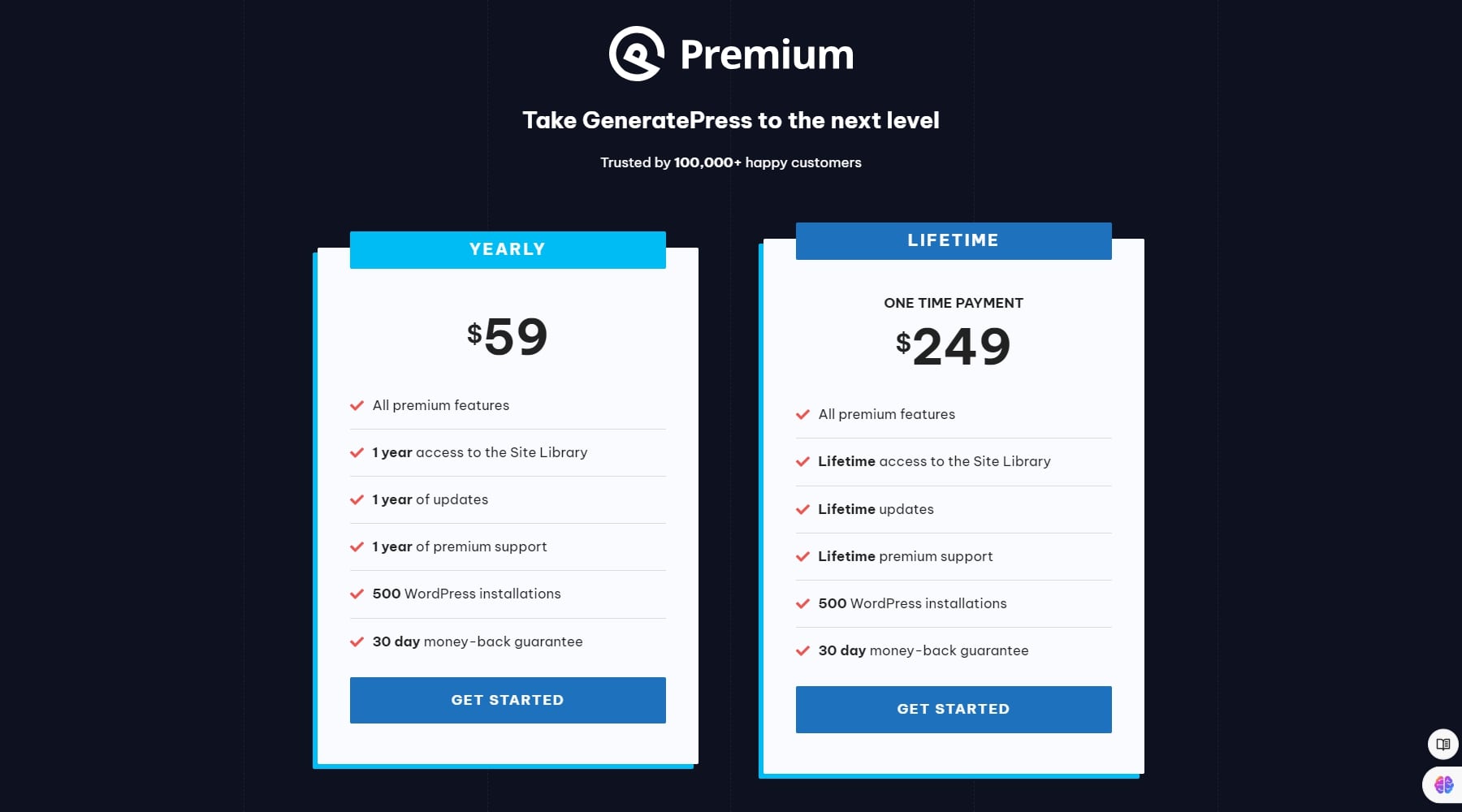Click the checkmark next to 1 year of updates
The height and width of the screenshot is (812, 1462).
click(x=356, y=499)
